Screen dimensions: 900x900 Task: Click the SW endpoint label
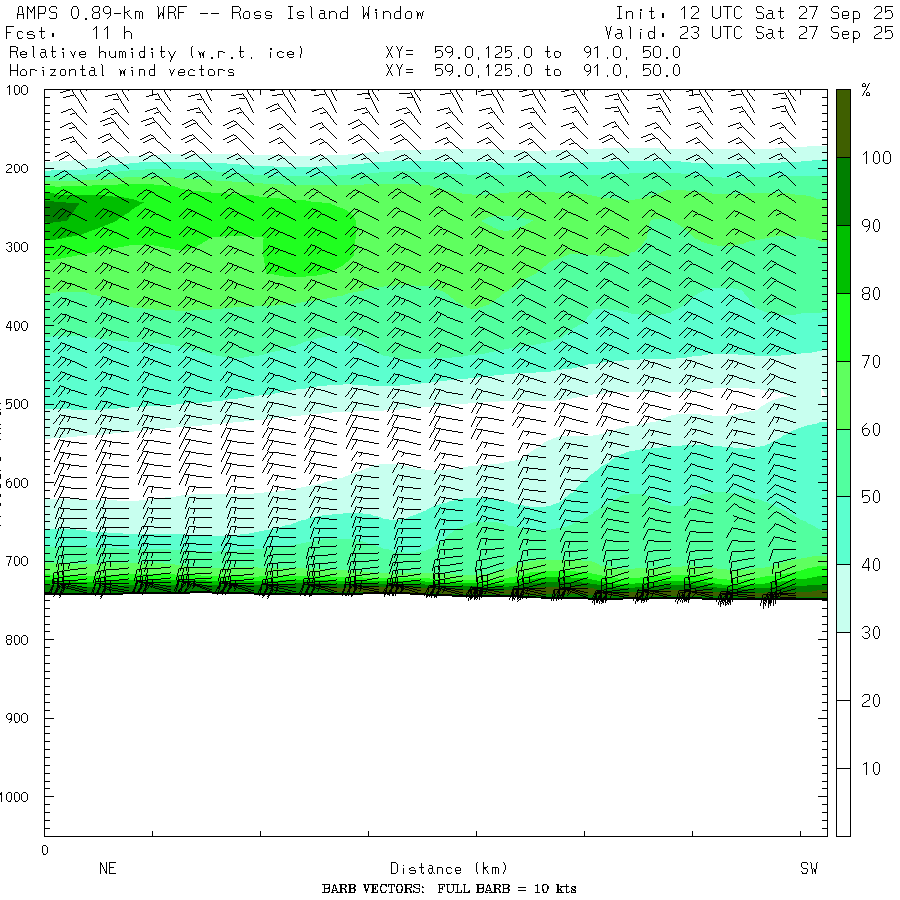click(x=809, y=868)
